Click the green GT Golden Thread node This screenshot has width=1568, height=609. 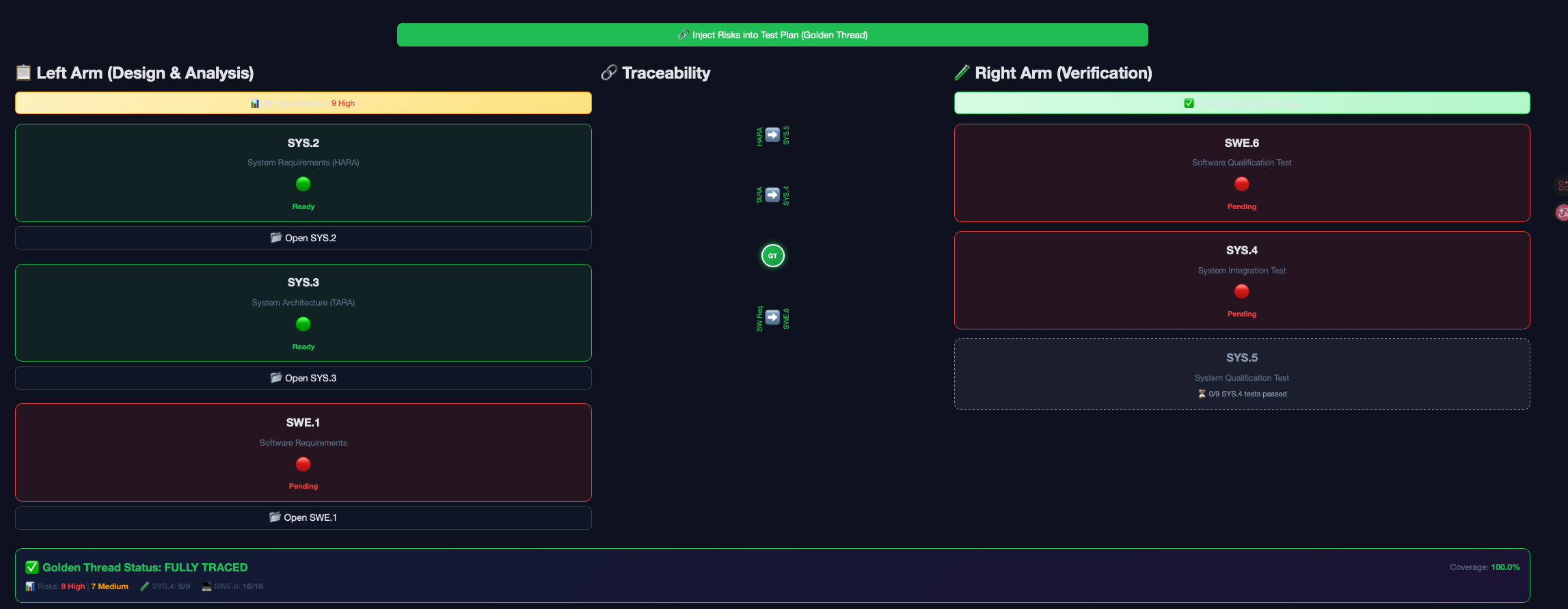772,256
